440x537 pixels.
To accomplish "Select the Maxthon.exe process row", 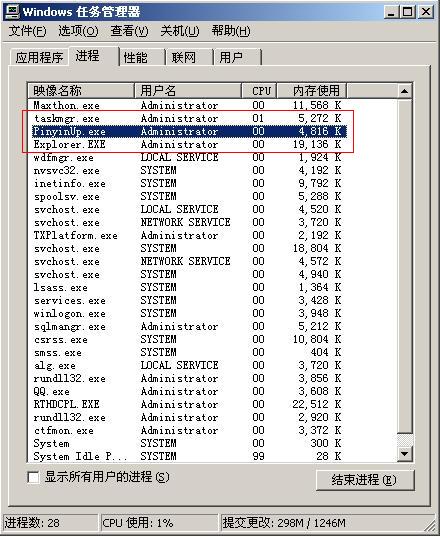I will [x=187, y=105].
